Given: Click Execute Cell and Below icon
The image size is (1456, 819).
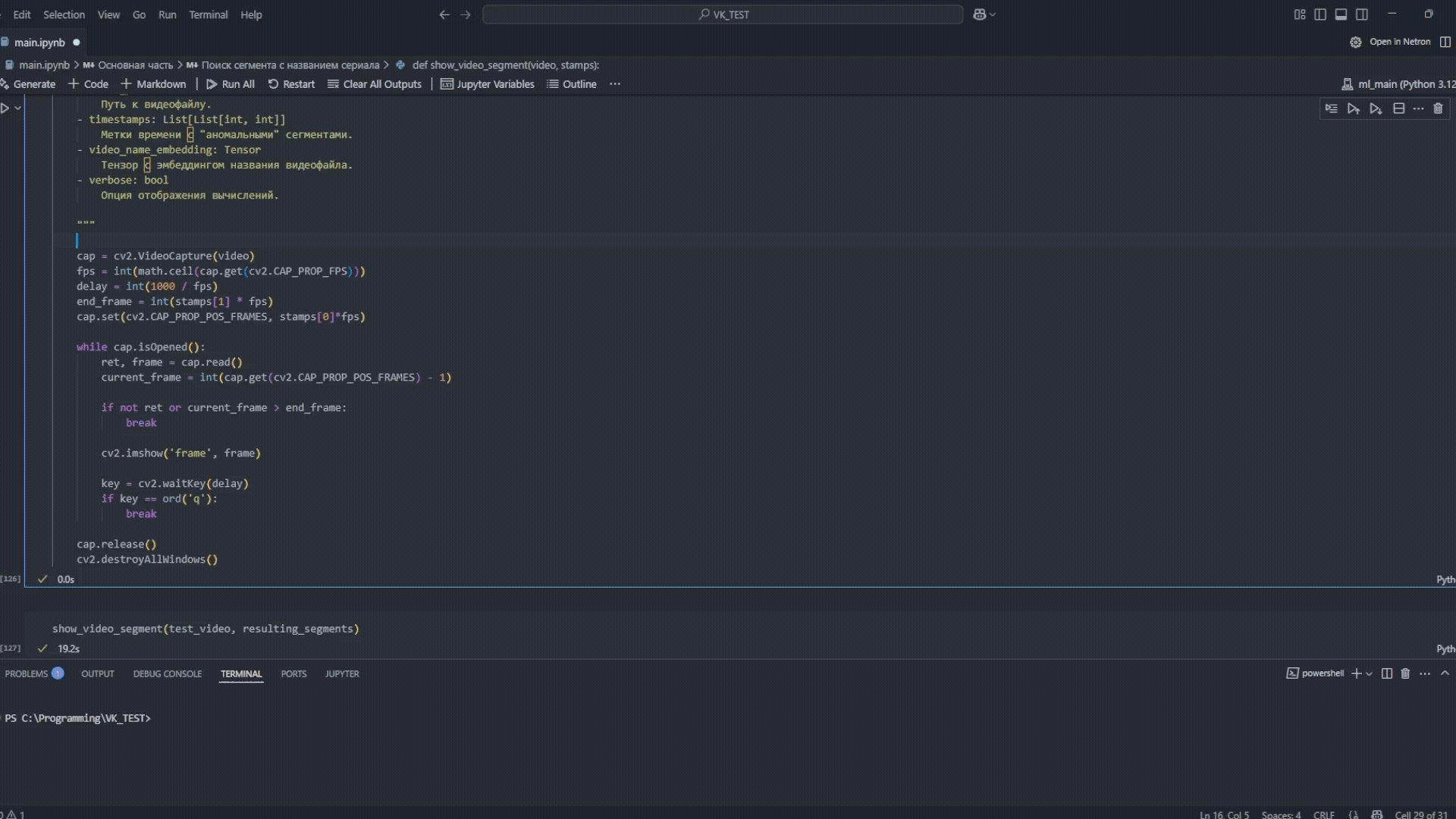Looking at the screenshot, I should click(x=1376, y=108).
